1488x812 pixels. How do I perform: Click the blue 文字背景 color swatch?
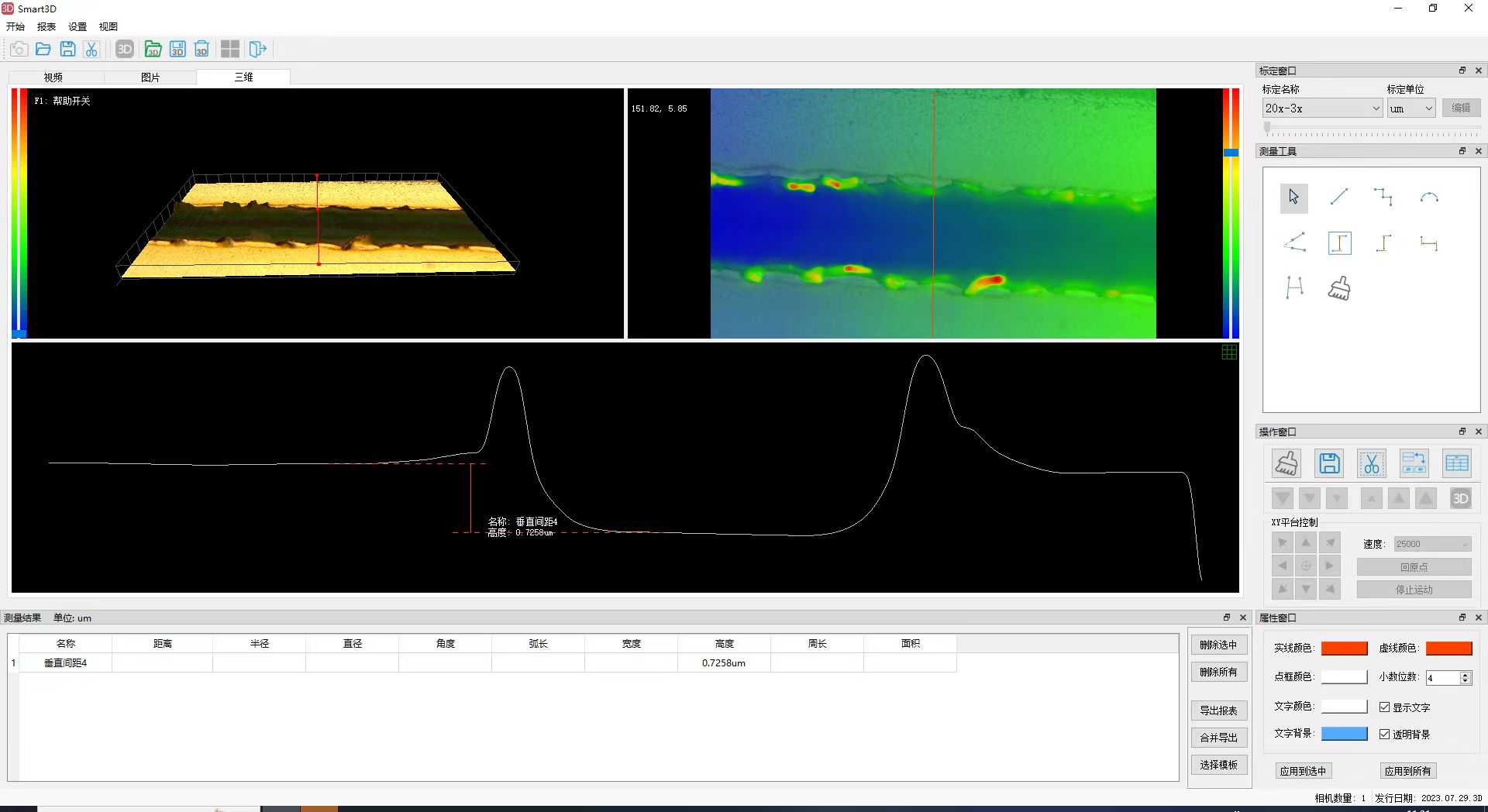pos(1344,734)
